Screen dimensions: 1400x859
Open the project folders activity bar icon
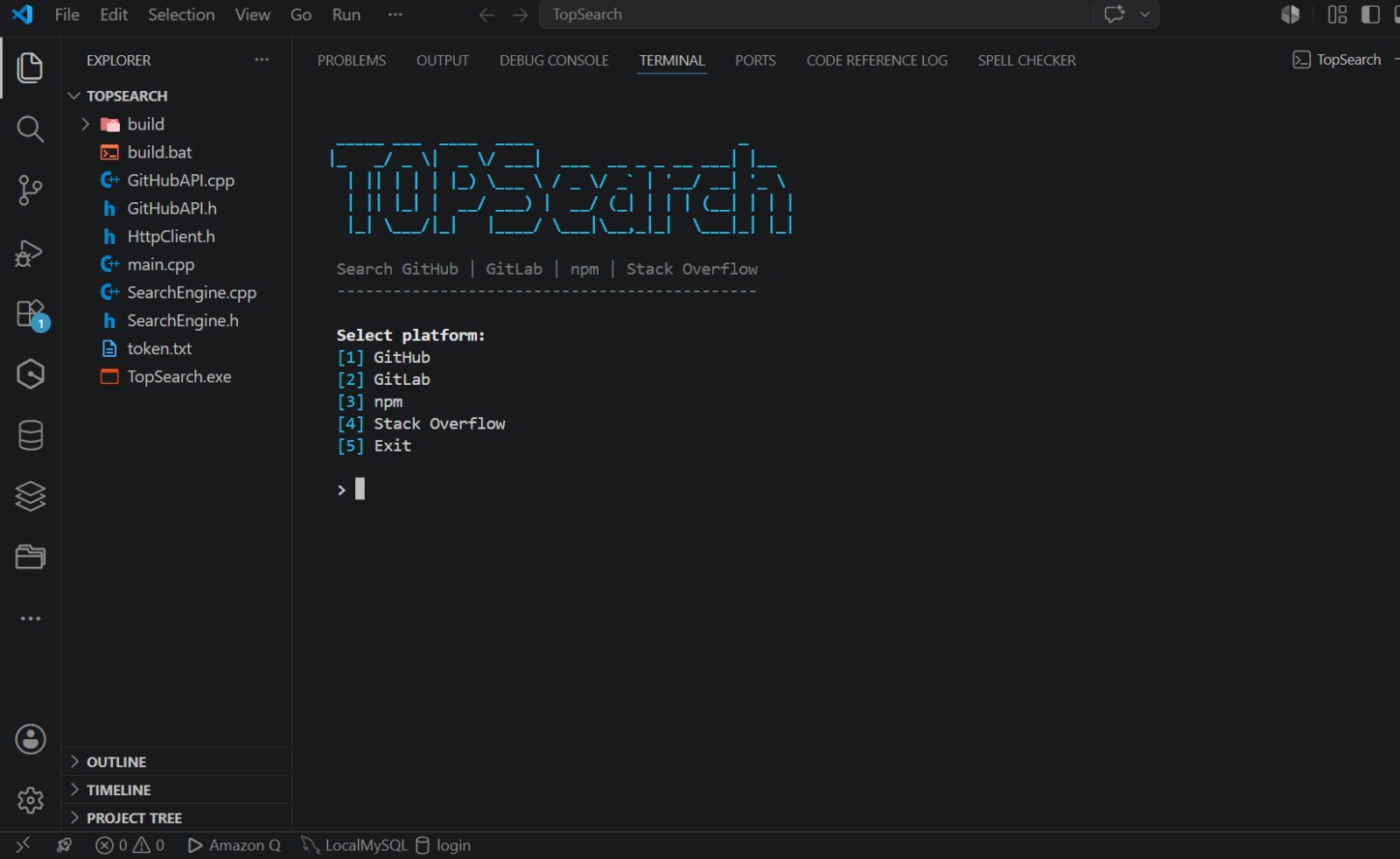[30, 557]
